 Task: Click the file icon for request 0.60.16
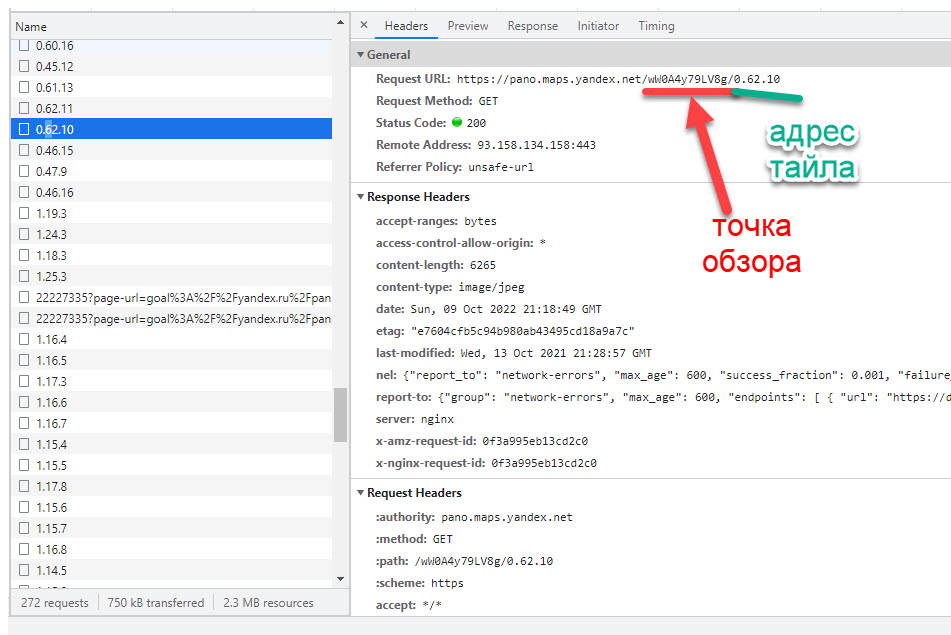(25, 46)
